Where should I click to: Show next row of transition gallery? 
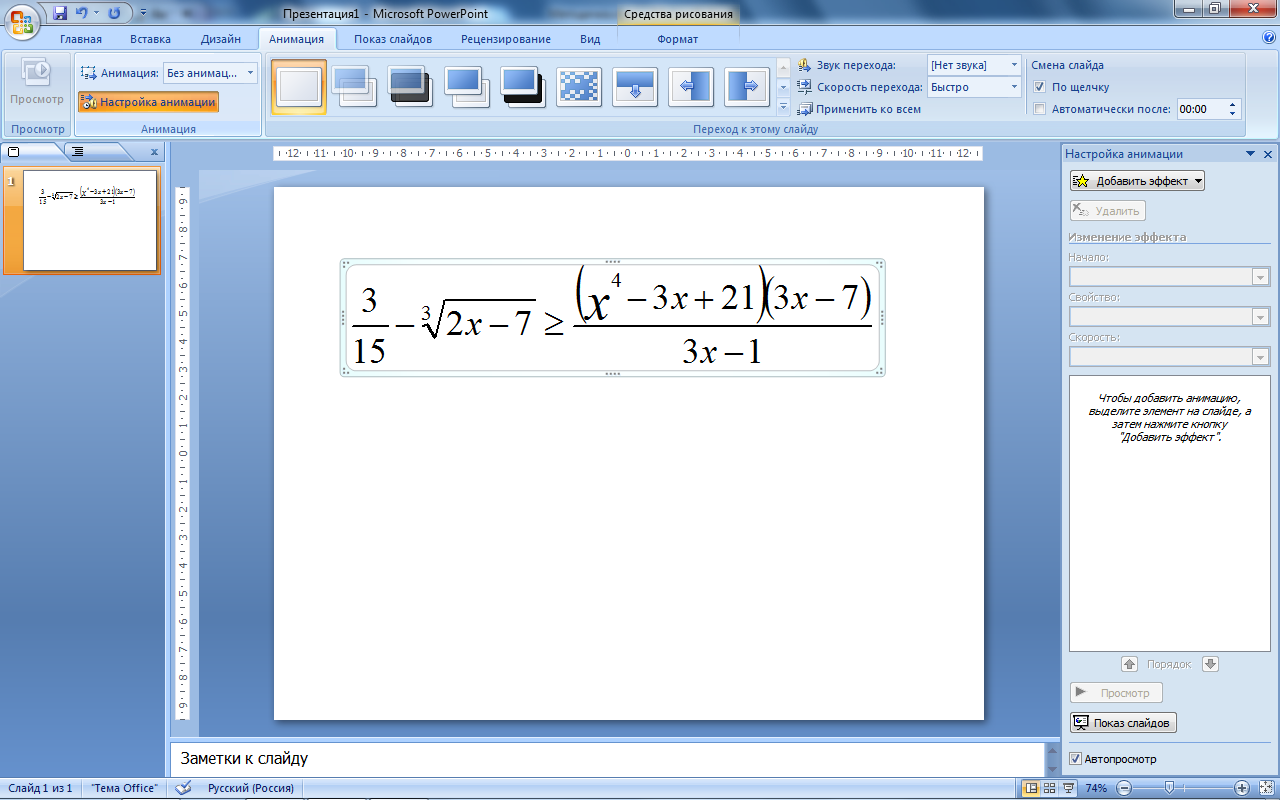tap(784, 87)
